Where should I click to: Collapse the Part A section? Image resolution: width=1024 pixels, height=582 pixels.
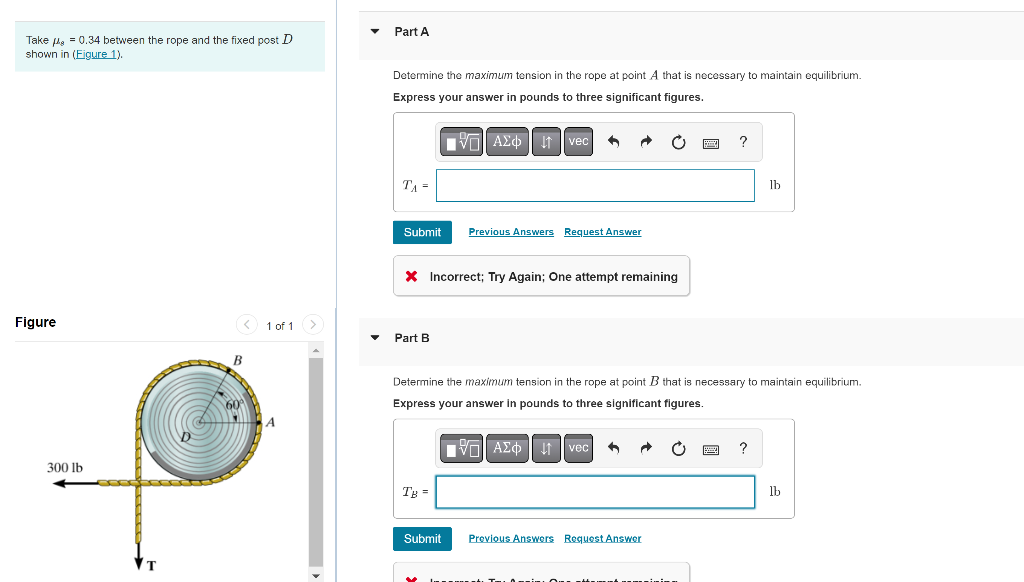coord(375,31)
